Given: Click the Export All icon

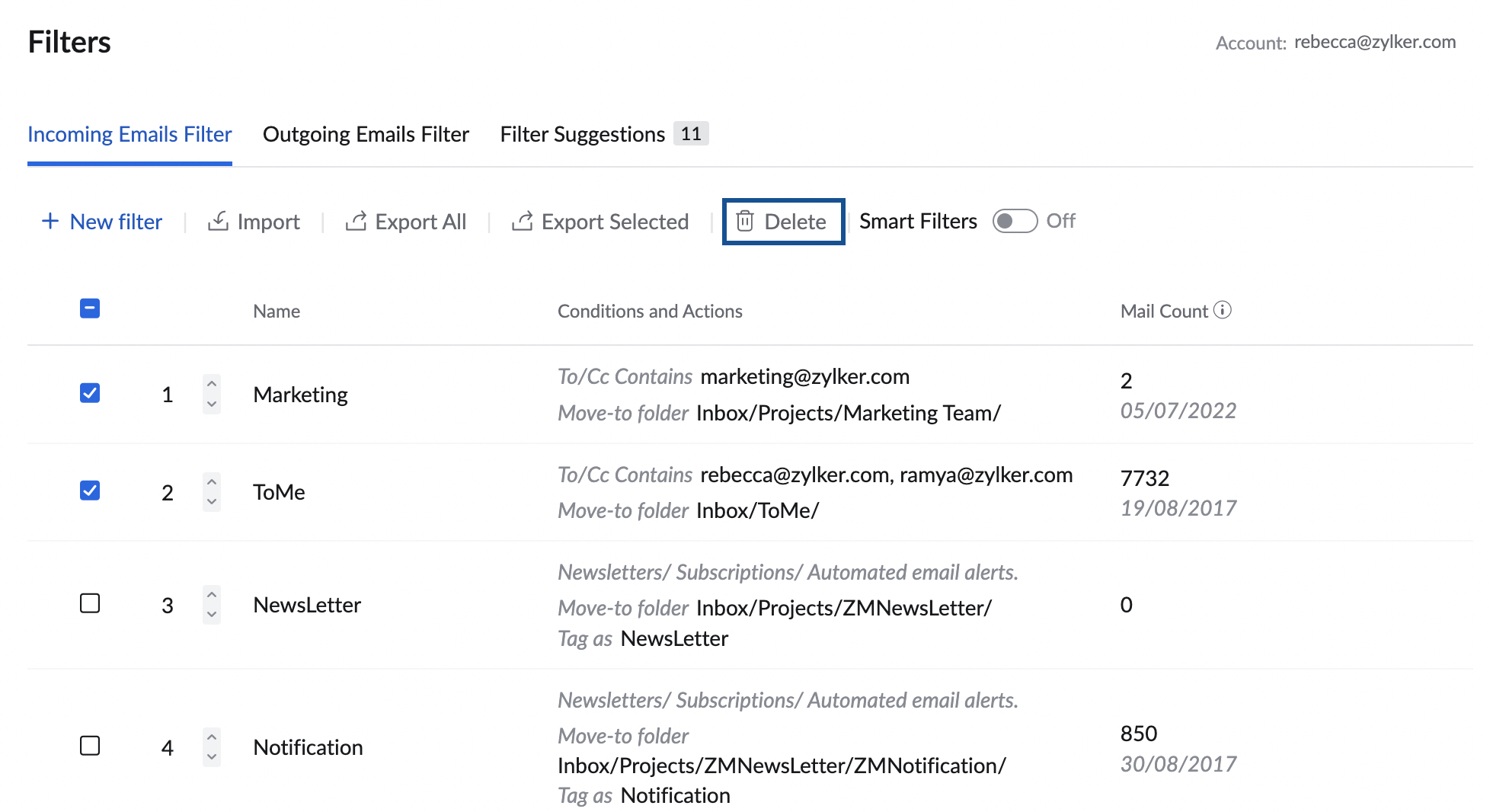Looking at the screenshot, I should [356, 221].
